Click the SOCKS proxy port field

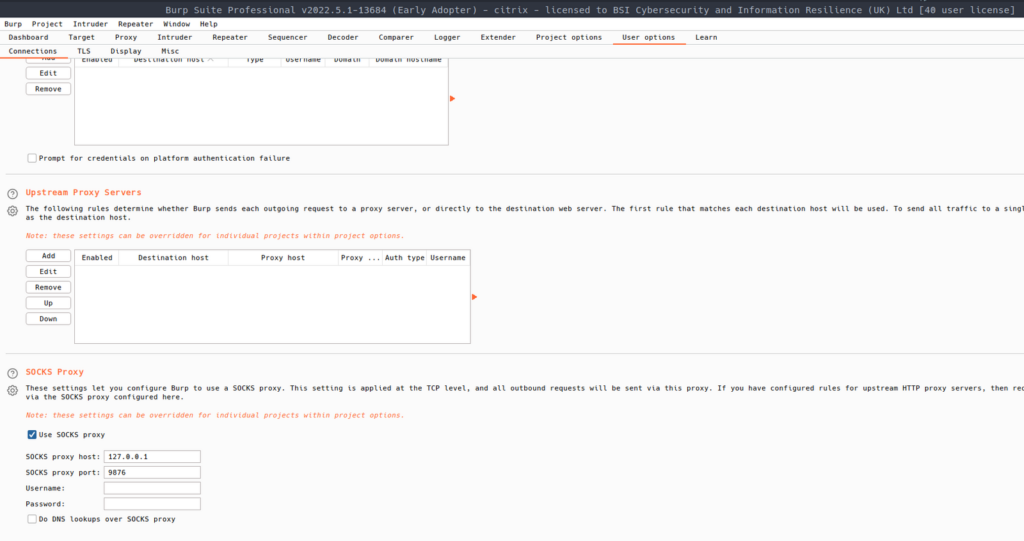coord(152,472)
